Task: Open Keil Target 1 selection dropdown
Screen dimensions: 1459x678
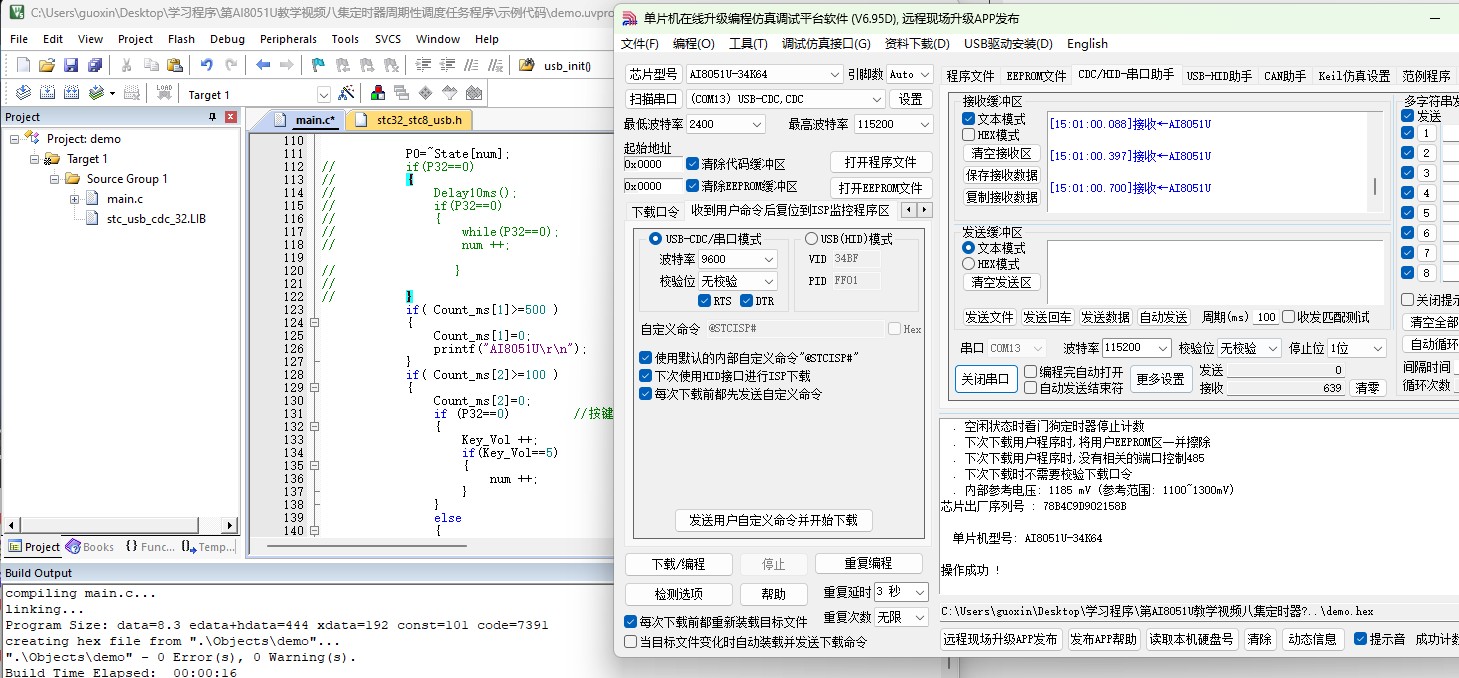Action: (323, 94)
